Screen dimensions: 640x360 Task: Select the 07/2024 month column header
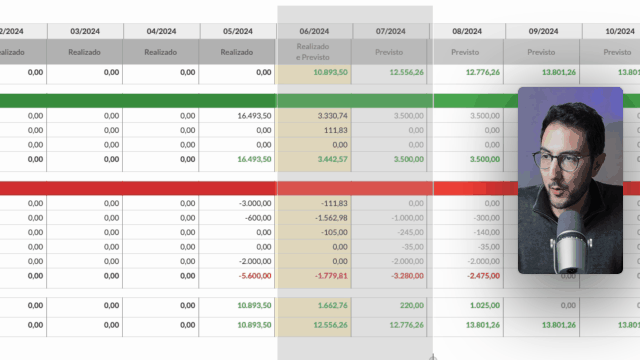click(391, 31)
